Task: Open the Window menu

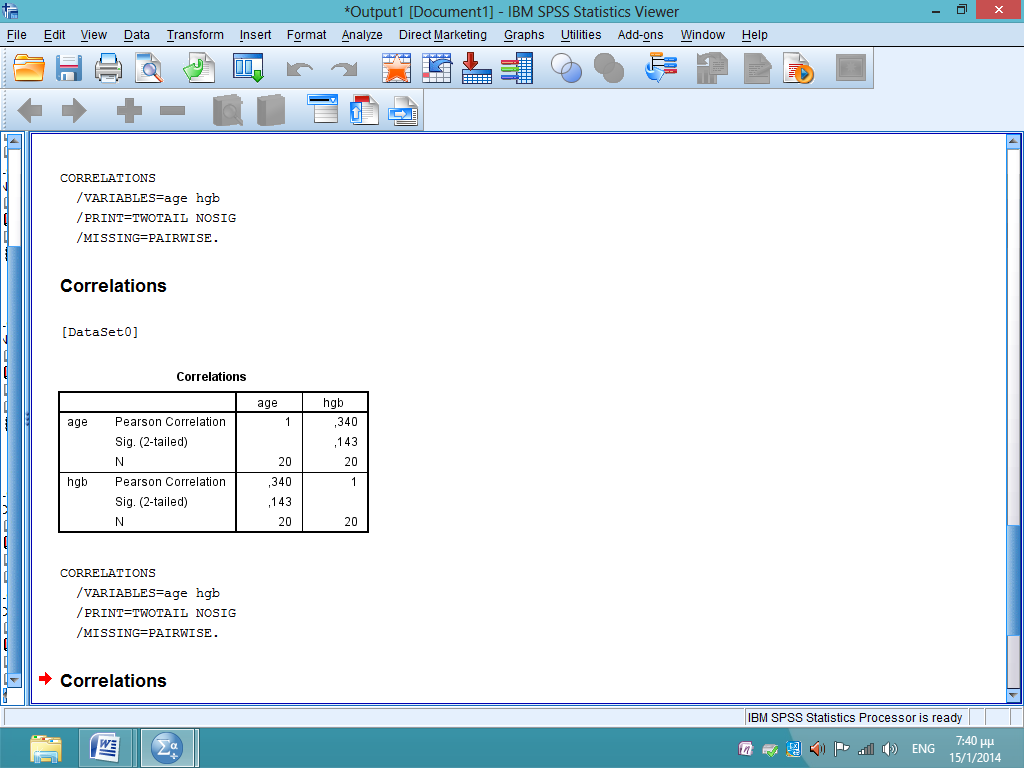Action: pos(703,35)
